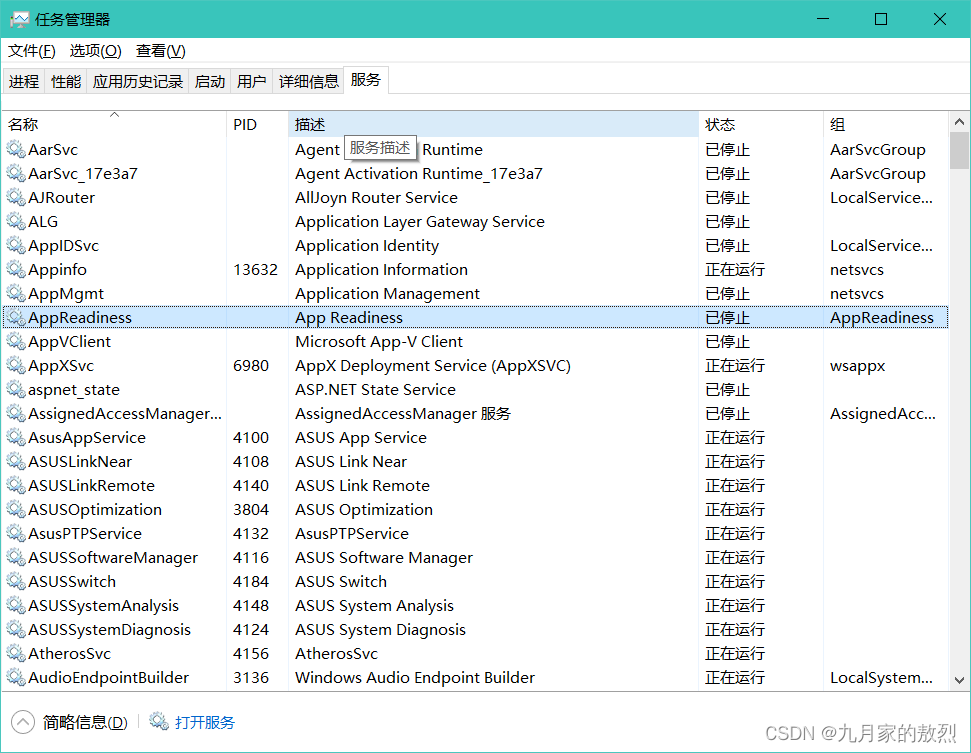The image size is (971, 753).
Task: Select the 服务 tab
Action: [x=365, y=80]
